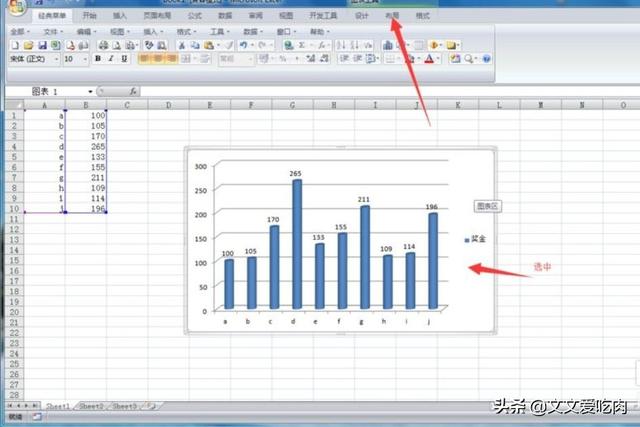This screenshot has height=427, width=640.
Task: Toggle Italic formatting
Action: (111, 59)
